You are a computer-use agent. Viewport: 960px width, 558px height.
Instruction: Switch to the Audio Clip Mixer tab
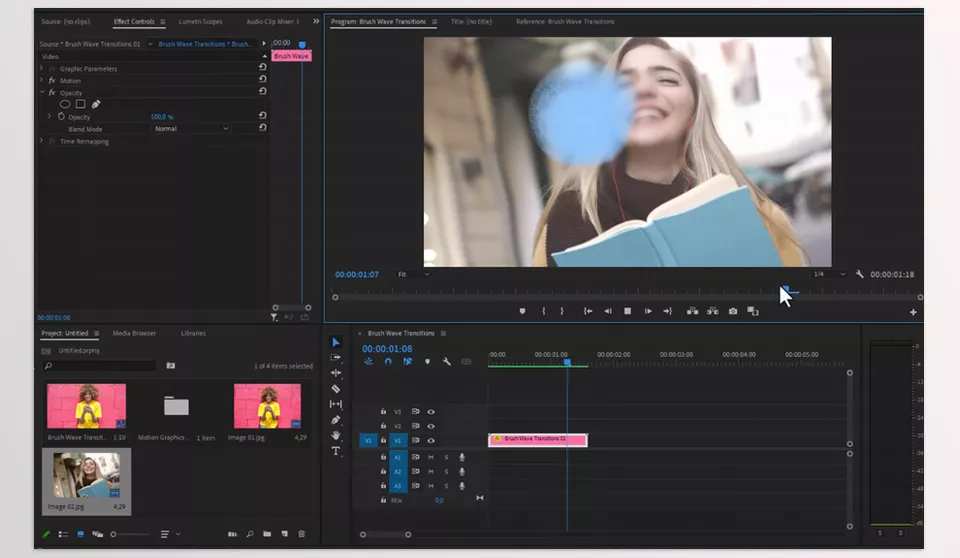coord(272,21)
